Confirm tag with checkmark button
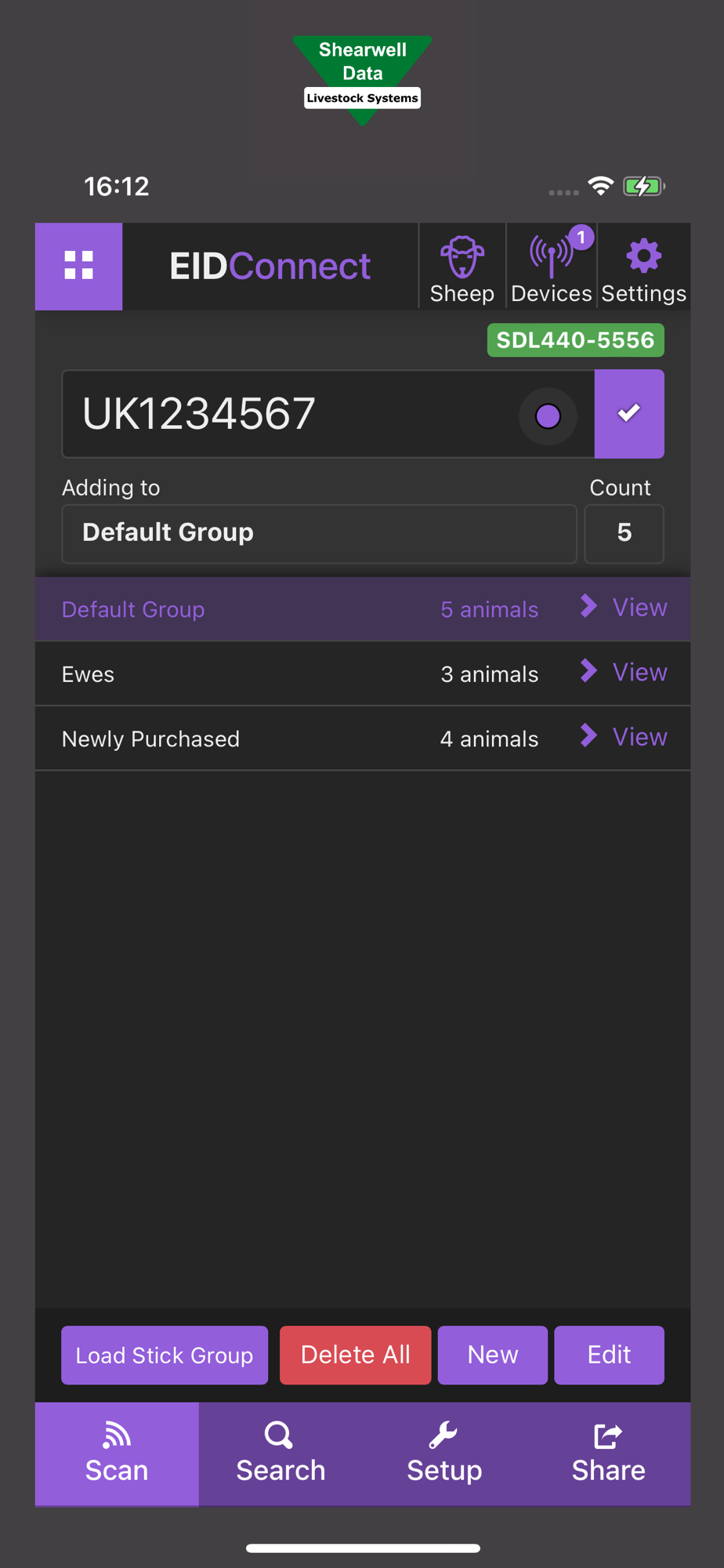The width and height of the screenshot is (724, 1568). [x=629, y=413]
